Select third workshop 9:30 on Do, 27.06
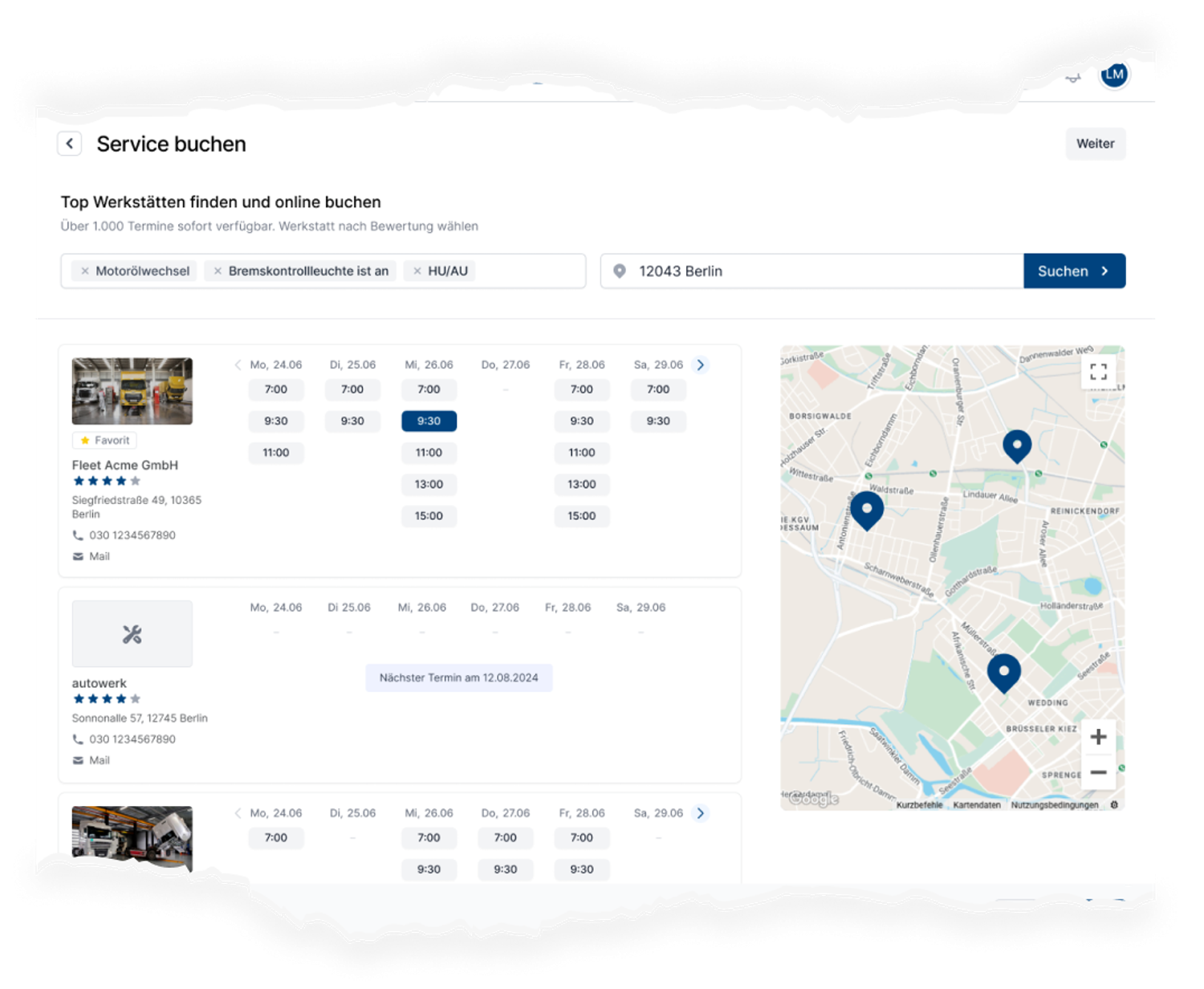1204x989 pixels. [x=506, y=869]
